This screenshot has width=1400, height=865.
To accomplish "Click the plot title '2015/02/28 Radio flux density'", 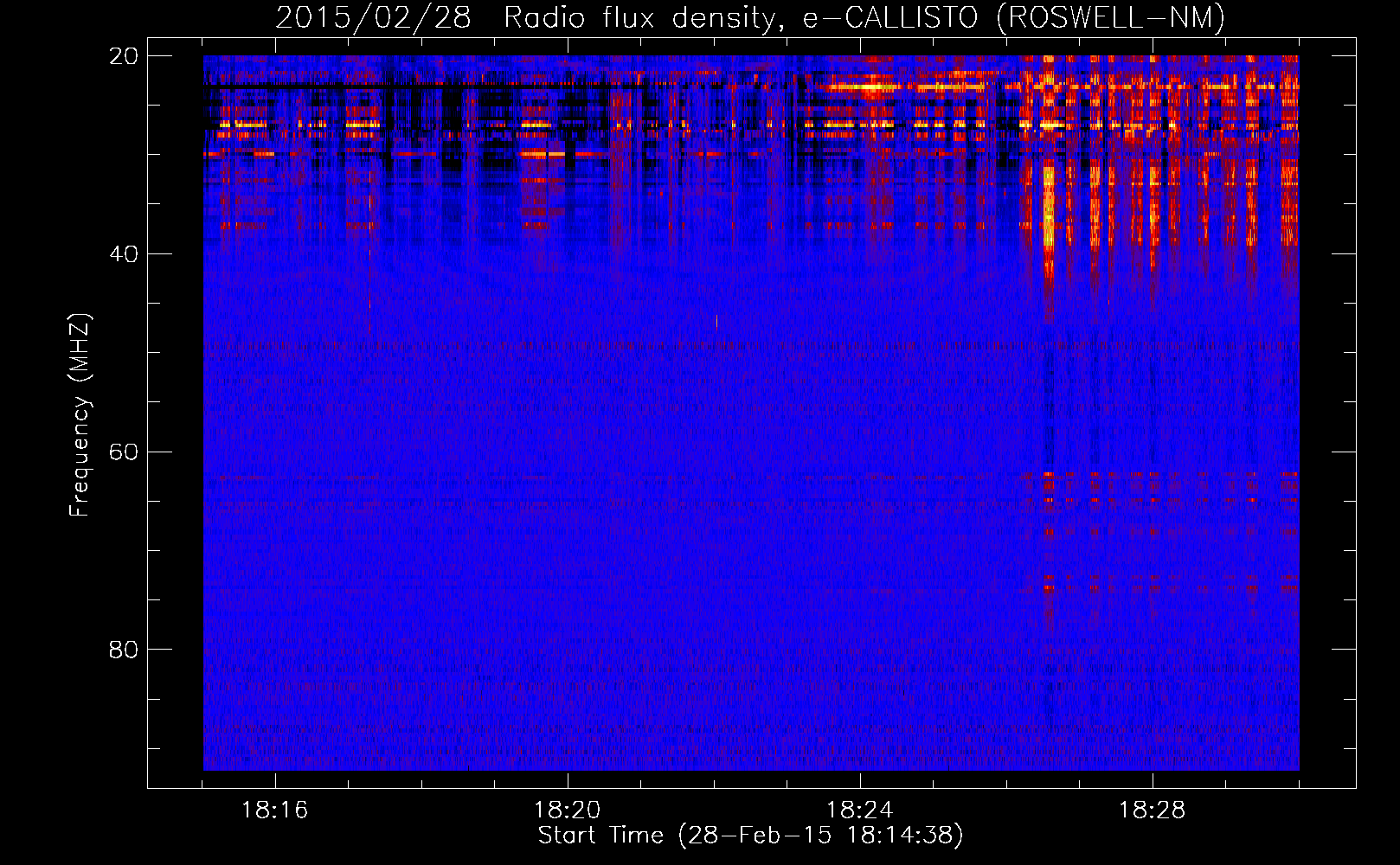I will pos(750,17).
